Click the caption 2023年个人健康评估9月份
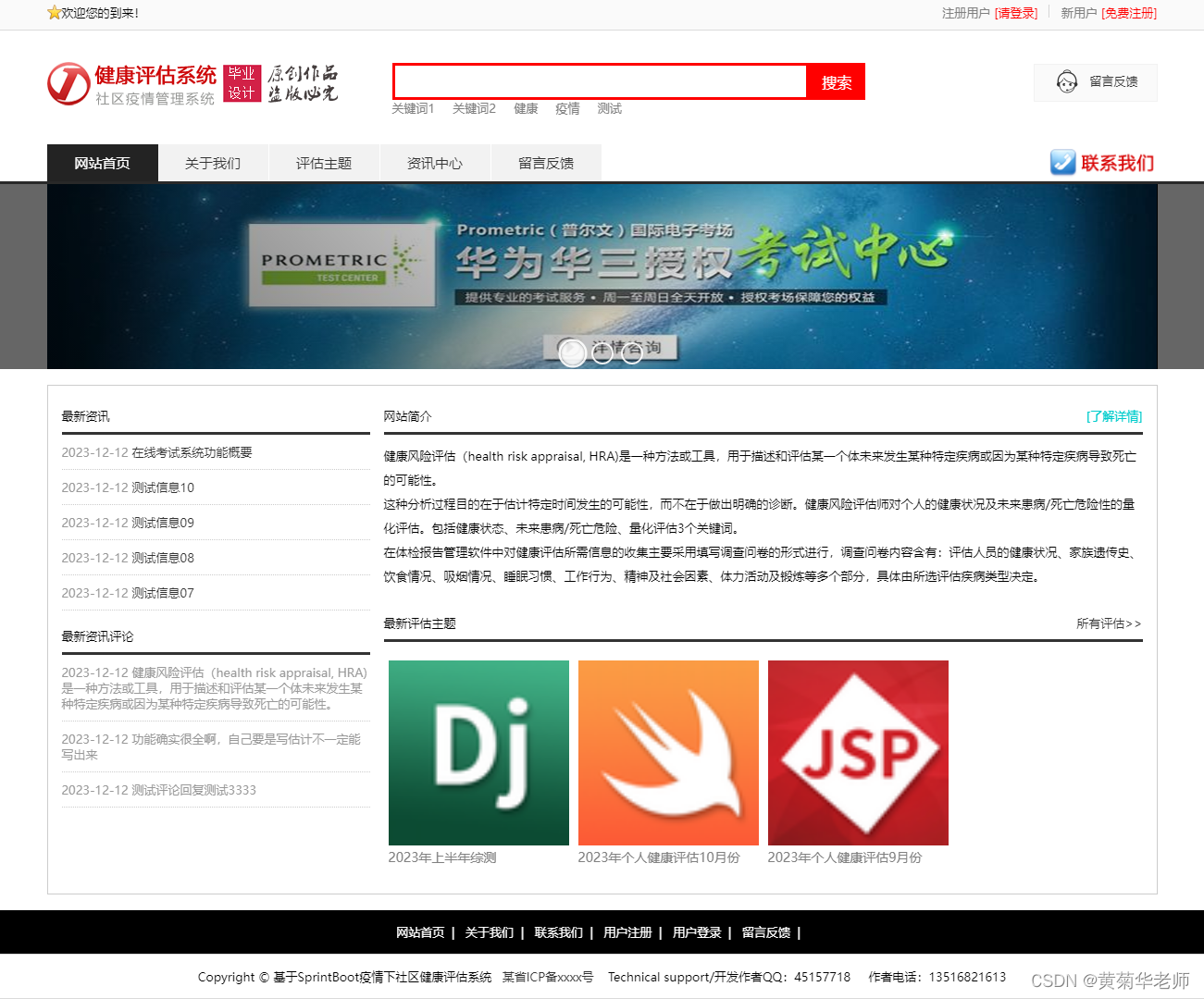The height and width of the screenshot is (999, 1204). [845, 857]
